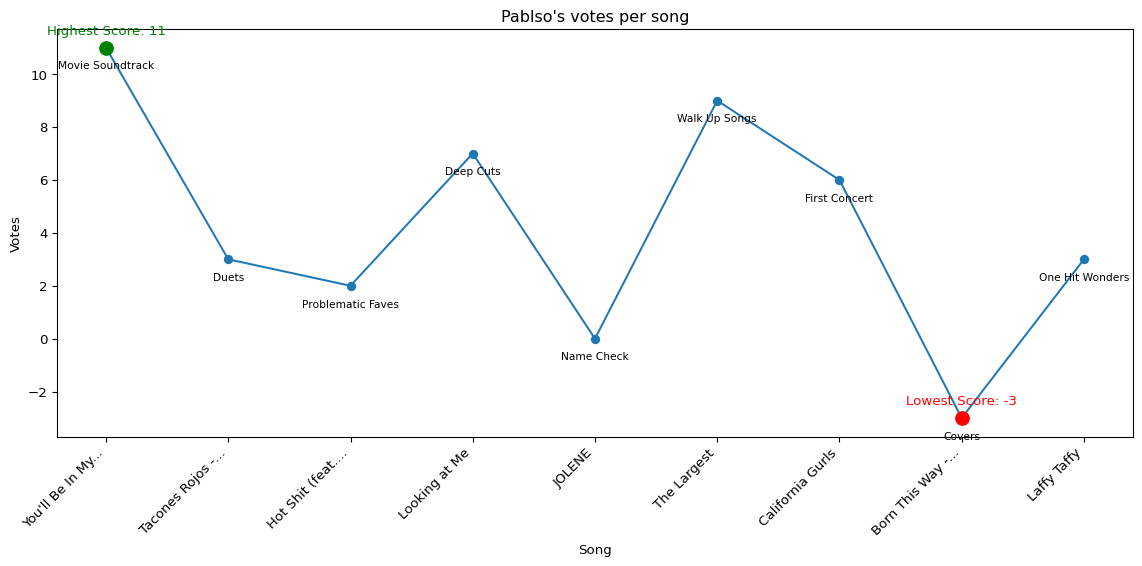Click the "Movie Soundtrack" point label
The width and height of the screenshot is (1142, 566).
coord(106,66)
